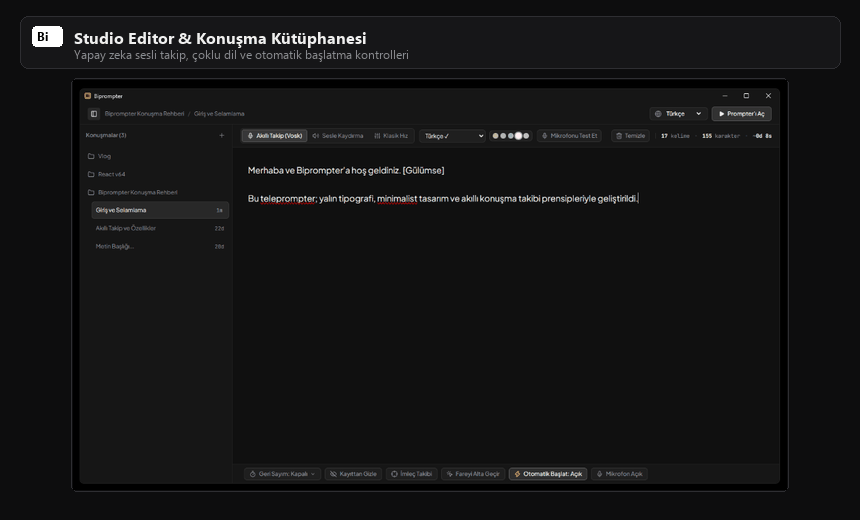Viewport: 860px width, 520px height.
Task: Switch to Akıllı Takip (Vosk) mode
Action: (x=275, y=135)
